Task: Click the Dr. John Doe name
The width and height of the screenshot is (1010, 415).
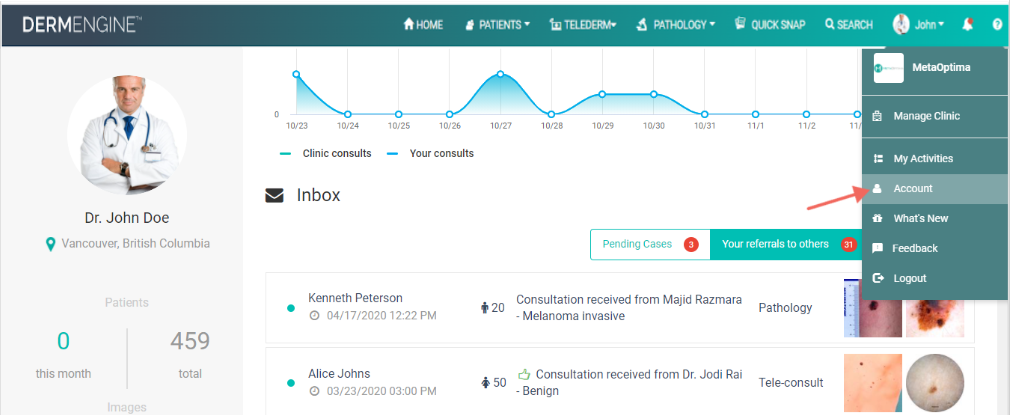Action: 127,218
